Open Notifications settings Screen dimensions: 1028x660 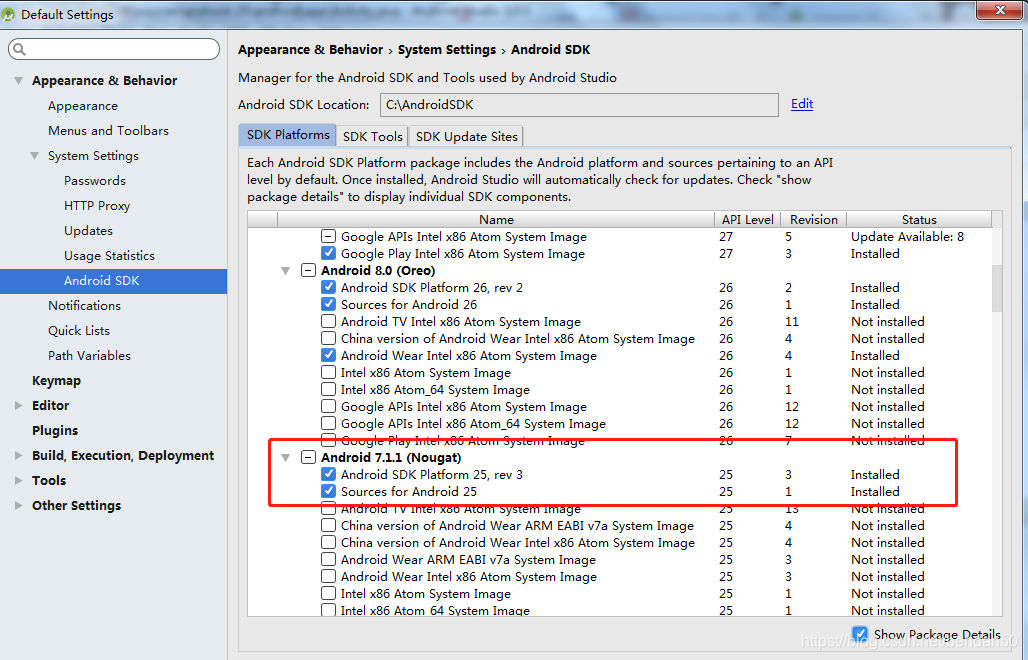pyautogui.click(x=84, y=305)
